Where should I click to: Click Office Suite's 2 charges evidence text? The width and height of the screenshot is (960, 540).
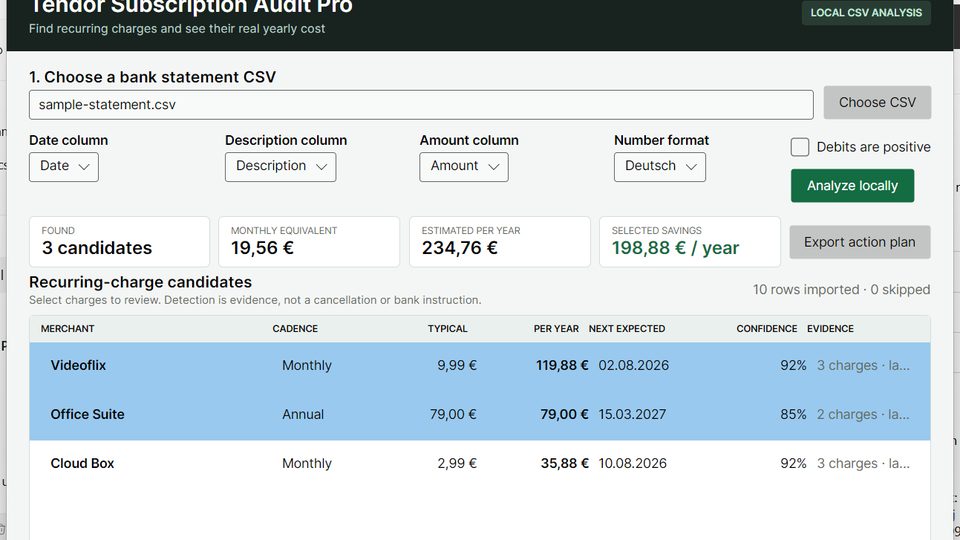point(863,414)
